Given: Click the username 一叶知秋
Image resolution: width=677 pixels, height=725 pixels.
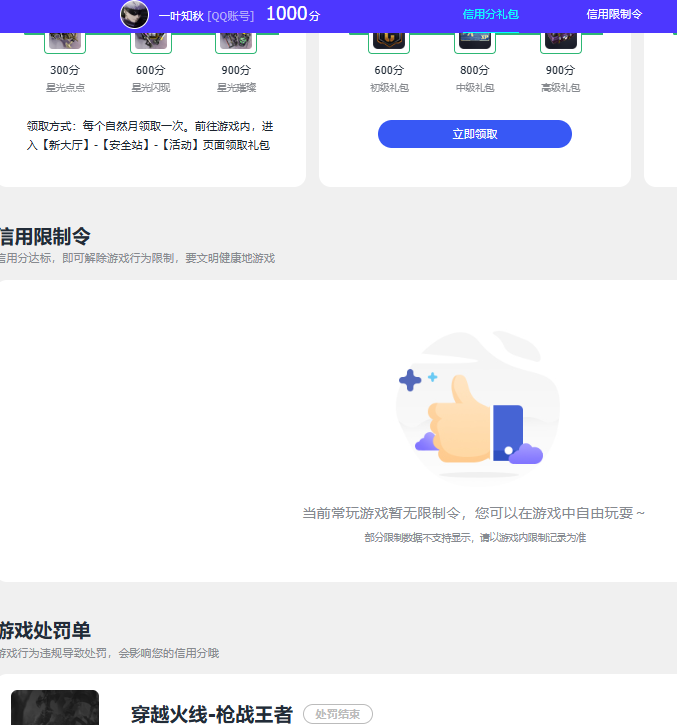Looking at the screenshot, I should 181,16.
